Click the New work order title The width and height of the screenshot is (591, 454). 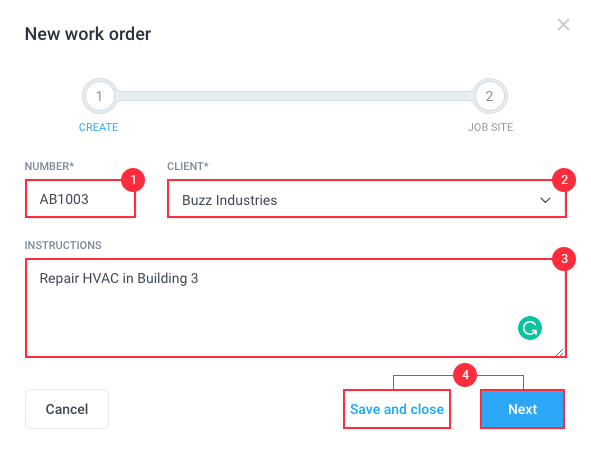click(88, 34)
